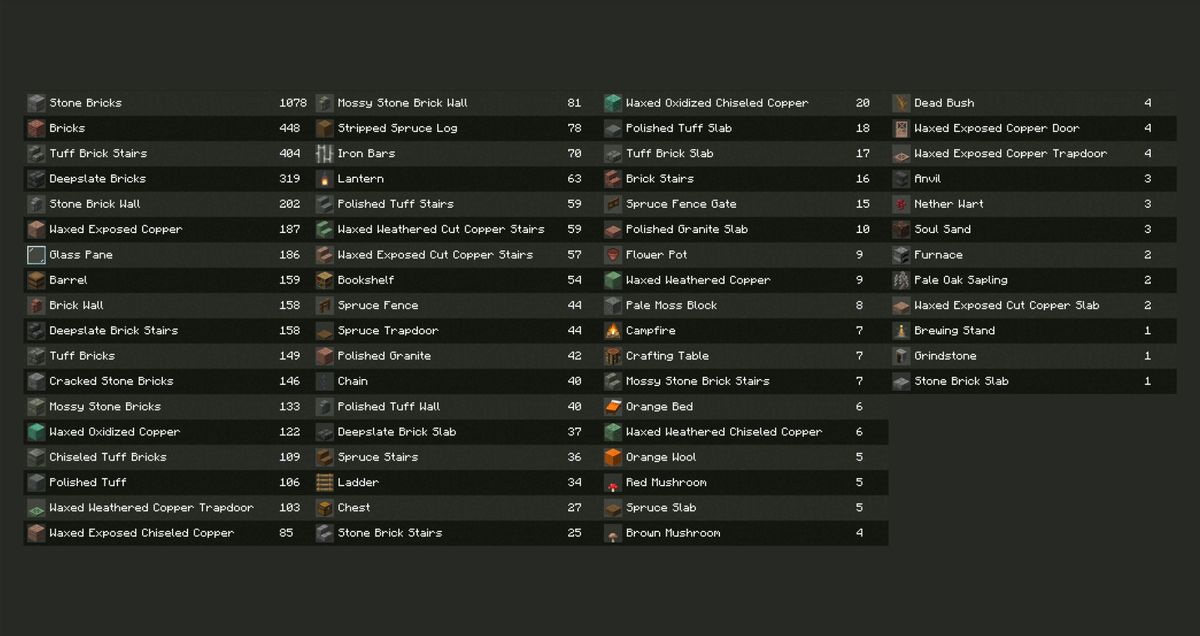The image size is (1200, 636).
Task: Select the Bookshelf icon
Action: pos(324,280)
